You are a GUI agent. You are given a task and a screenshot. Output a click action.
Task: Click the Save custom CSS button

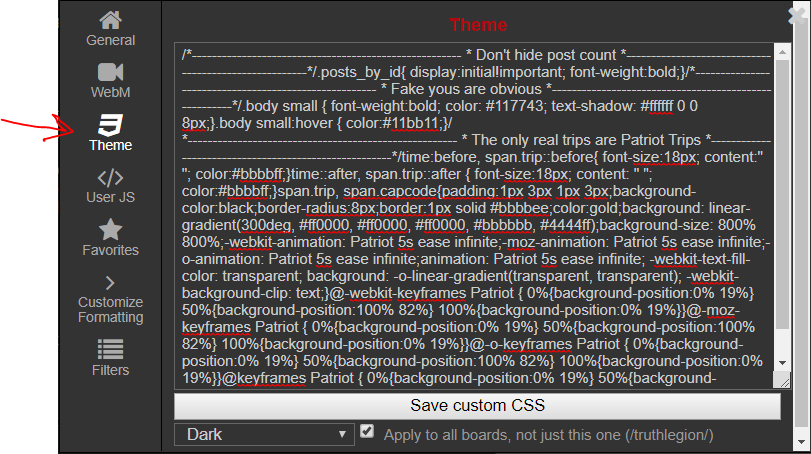click(x=477, y=406)
